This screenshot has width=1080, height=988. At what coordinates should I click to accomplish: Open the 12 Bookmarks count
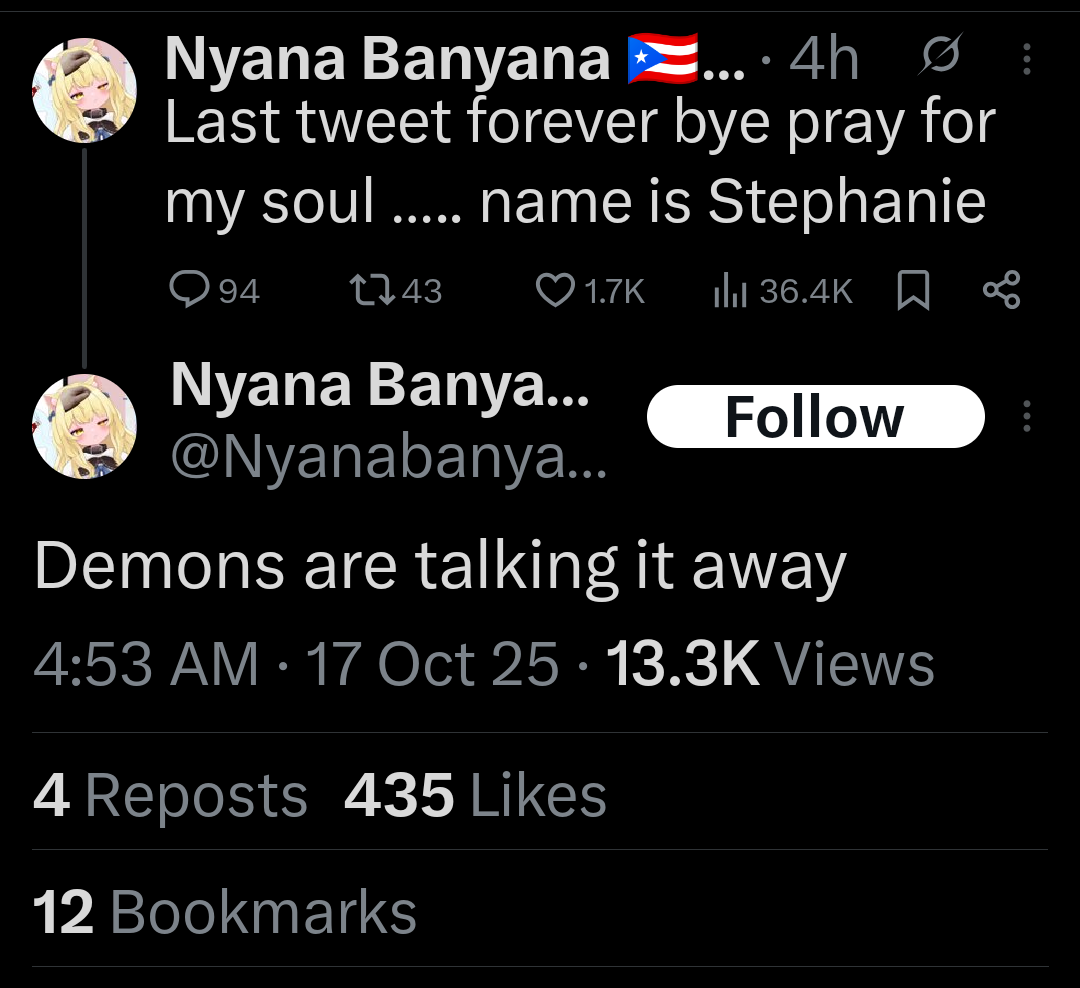tap(225, 912)
